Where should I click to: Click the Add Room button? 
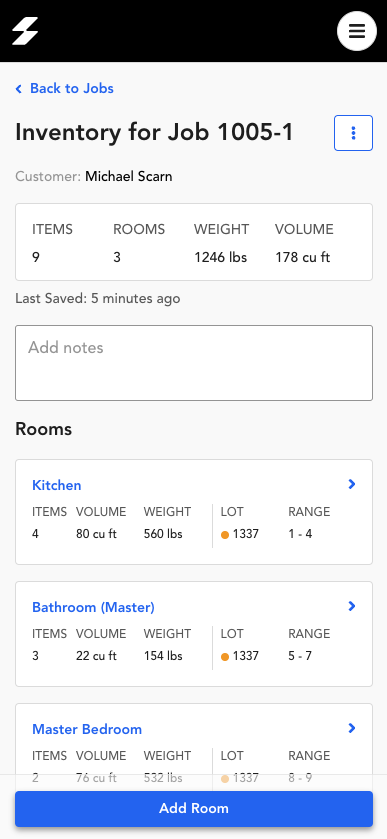tap(194, 809)
